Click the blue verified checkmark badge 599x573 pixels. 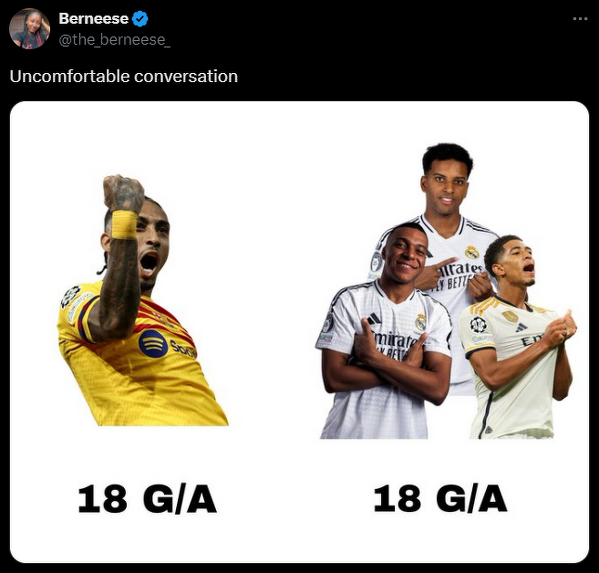point(140,19)
